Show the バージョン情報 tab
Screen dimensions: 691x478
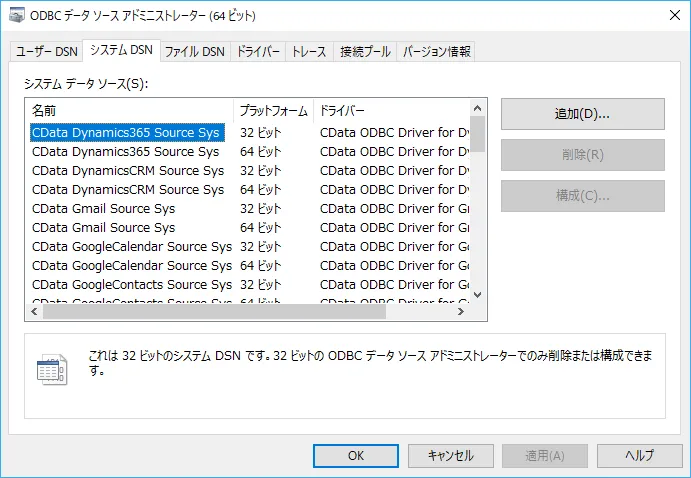click(436, 52)
